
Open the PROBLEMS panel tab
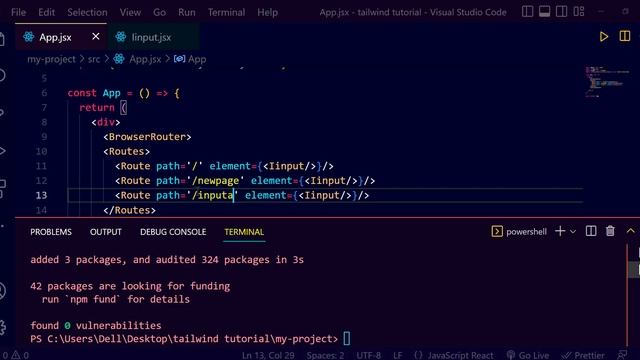click(51, 232)
